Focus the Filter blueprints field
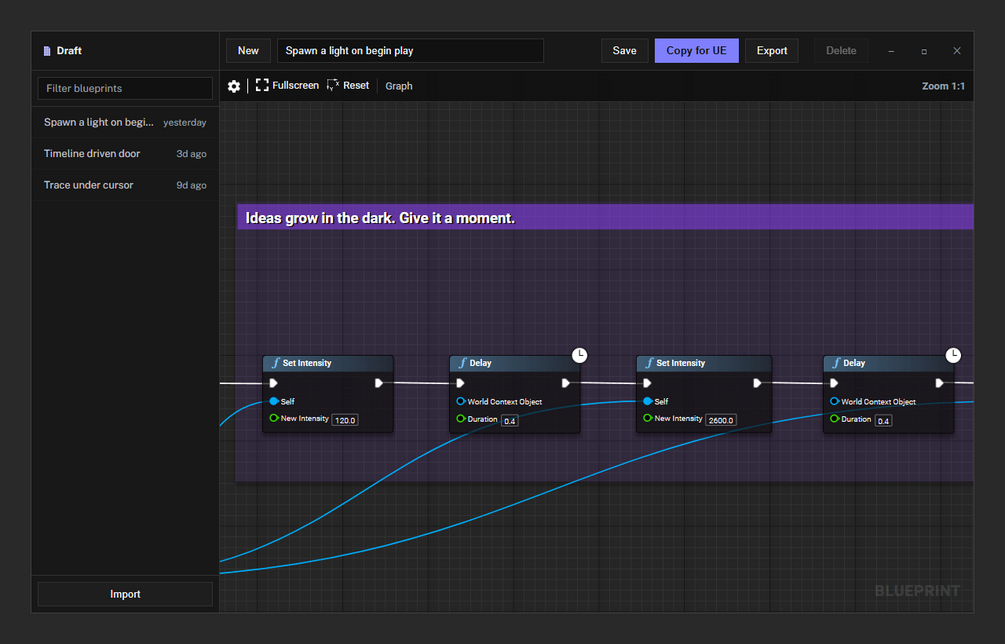 click(125, 88)
